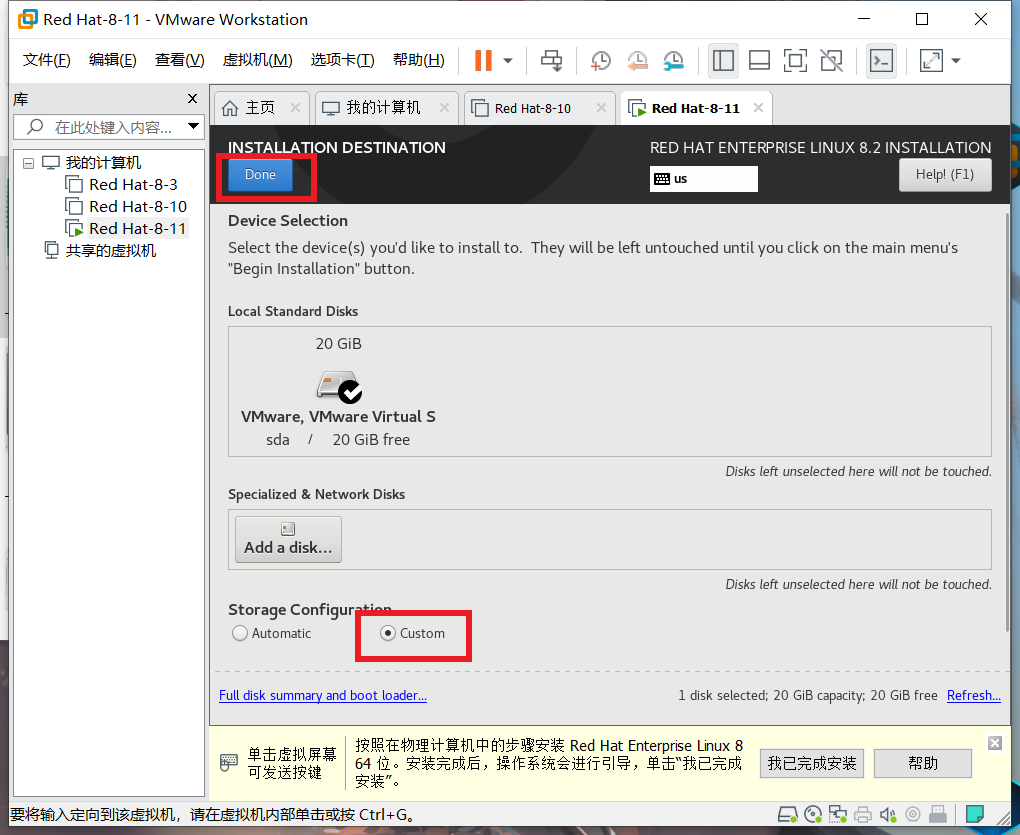Select Red Hat-8-11 in library tree
Image resolution: width=1020 pixels, height=835 pixels.
tap(137, 229)
